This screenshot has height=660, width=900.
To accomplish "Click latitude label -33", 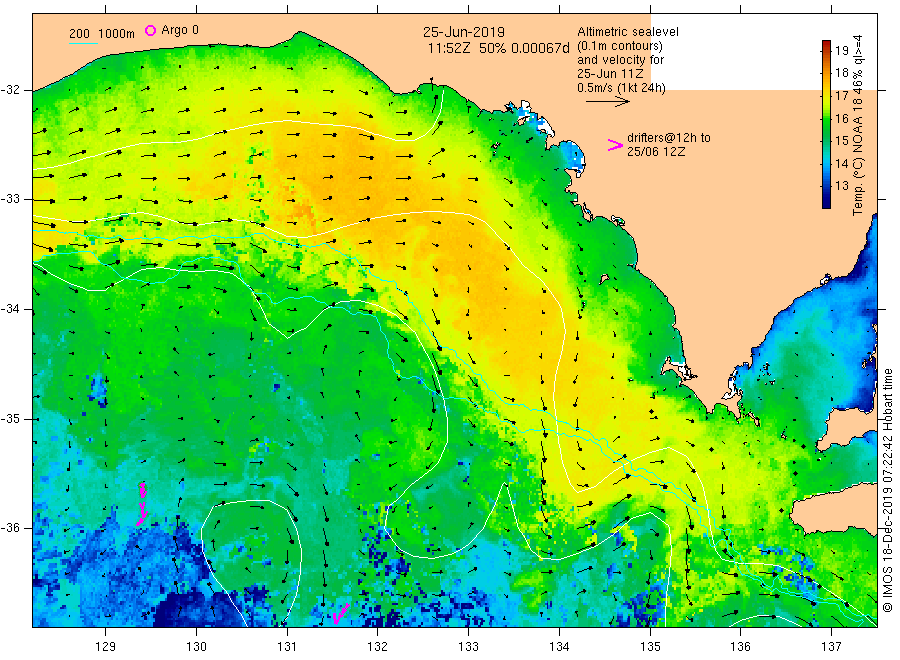I will 10,199.
